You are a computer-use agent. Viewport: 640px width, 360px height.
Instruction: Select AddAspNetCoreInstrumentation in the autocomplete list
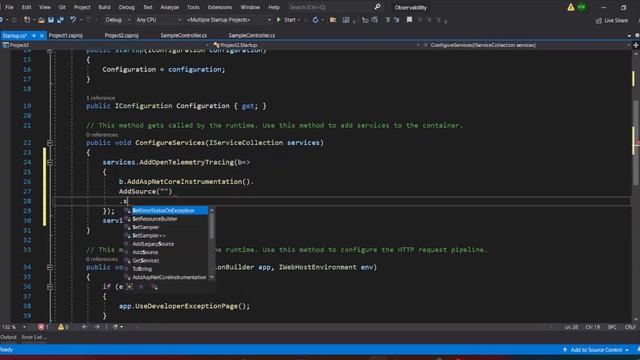pyautogui.click(x=166, y=277)
